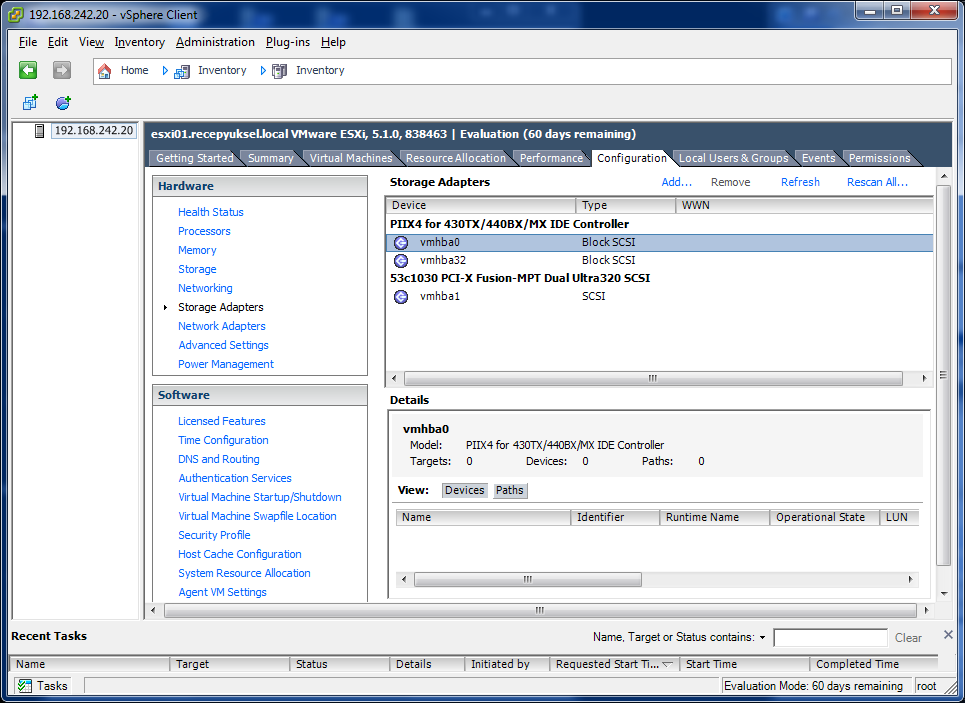Image resolution: width=965 pixels, height=703 pixels.
Task: Open the second breadcrumb dropdown arrow
Action: pyautogui.click(x=263, y=71)
